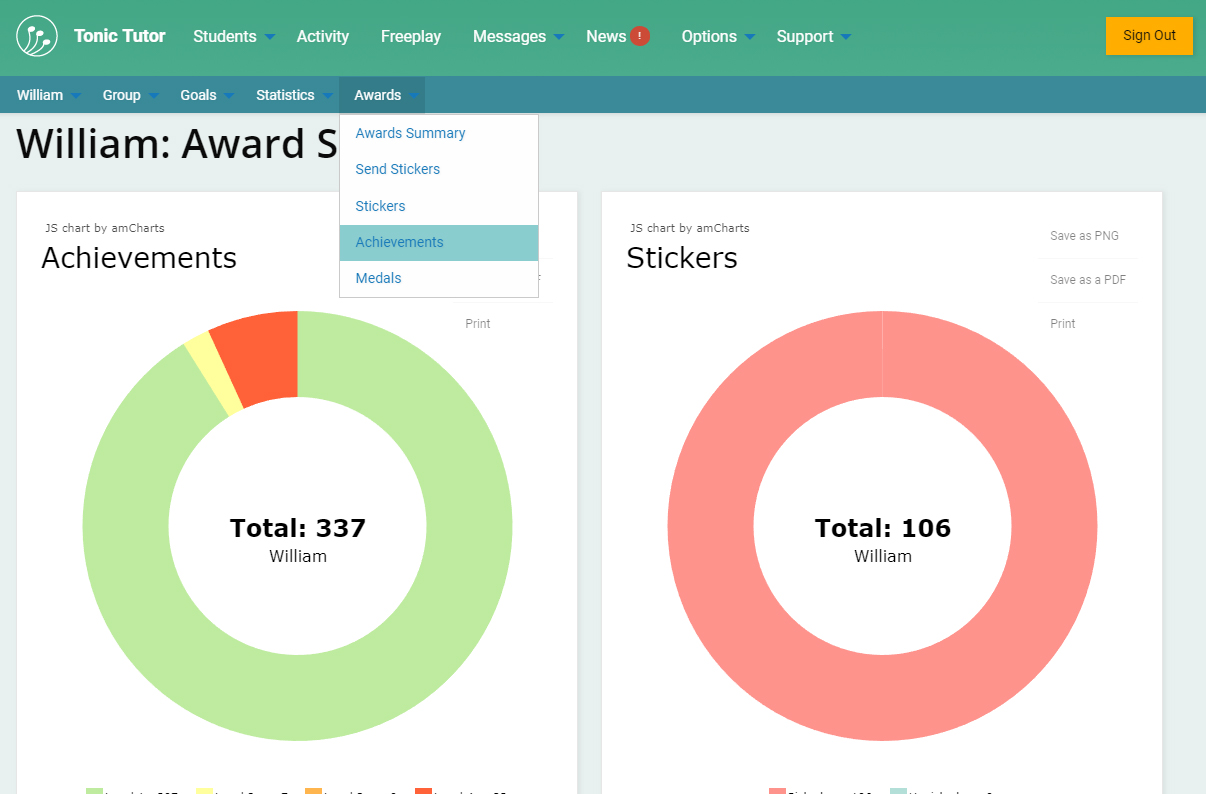Choose Send Stickers in Awards menu
This screenshot has height=794, width=1206.
click(398, 169)
